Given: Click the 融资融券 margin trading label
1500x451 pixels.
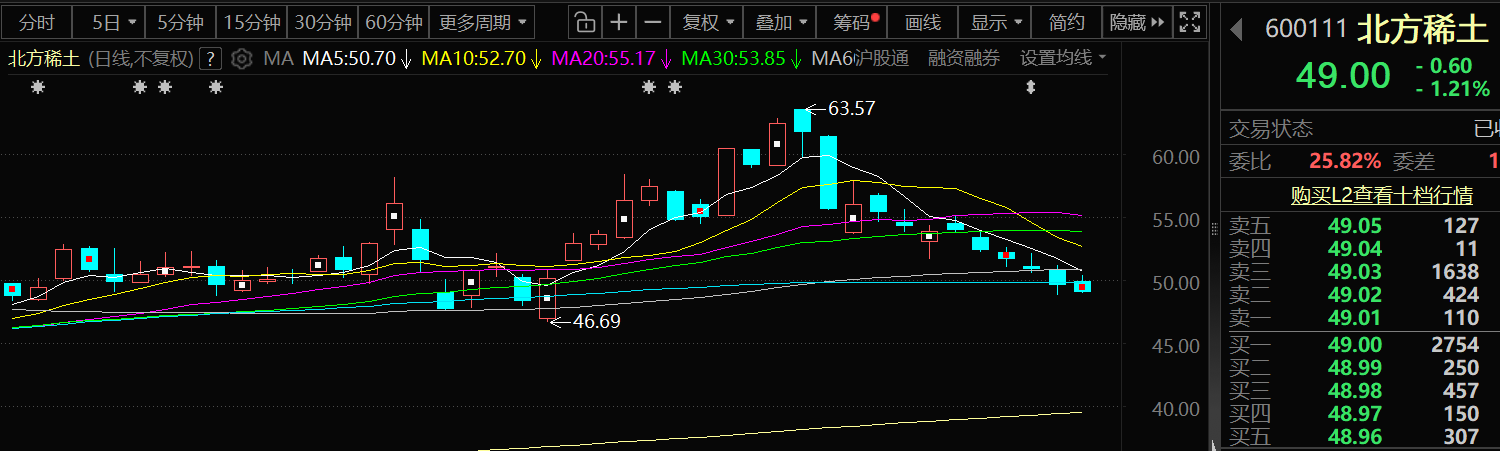Looking at the screenshot, I should click(x=963, y=59).
